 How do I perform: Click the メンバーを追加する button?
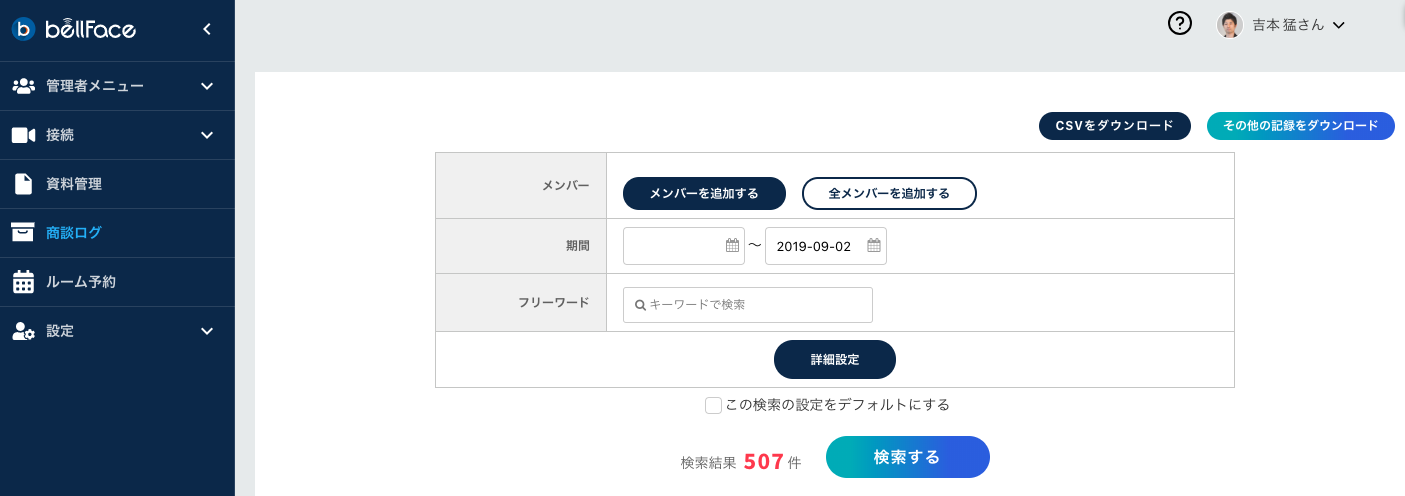click(x=704, y=193)
